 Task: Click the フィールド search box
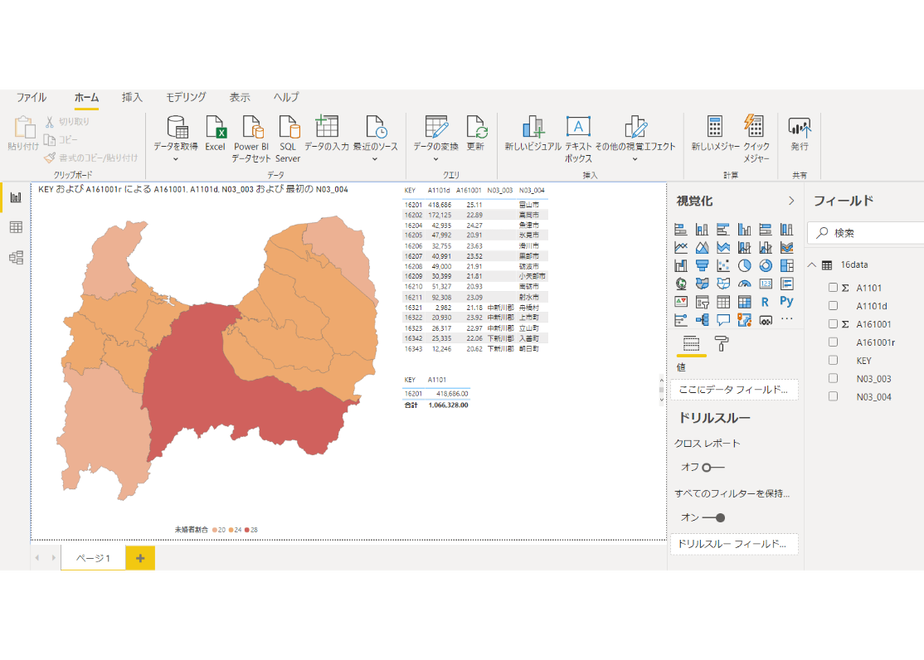[866, 233]
